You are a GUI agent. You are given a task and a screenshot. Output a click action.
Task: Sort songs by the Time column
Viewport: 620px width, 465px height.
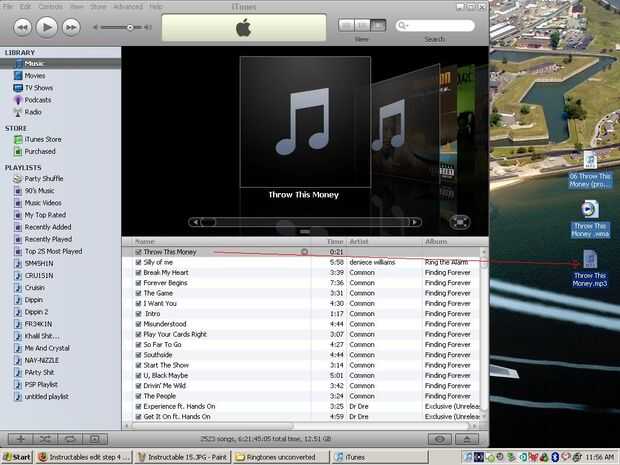tap(329, 242)
